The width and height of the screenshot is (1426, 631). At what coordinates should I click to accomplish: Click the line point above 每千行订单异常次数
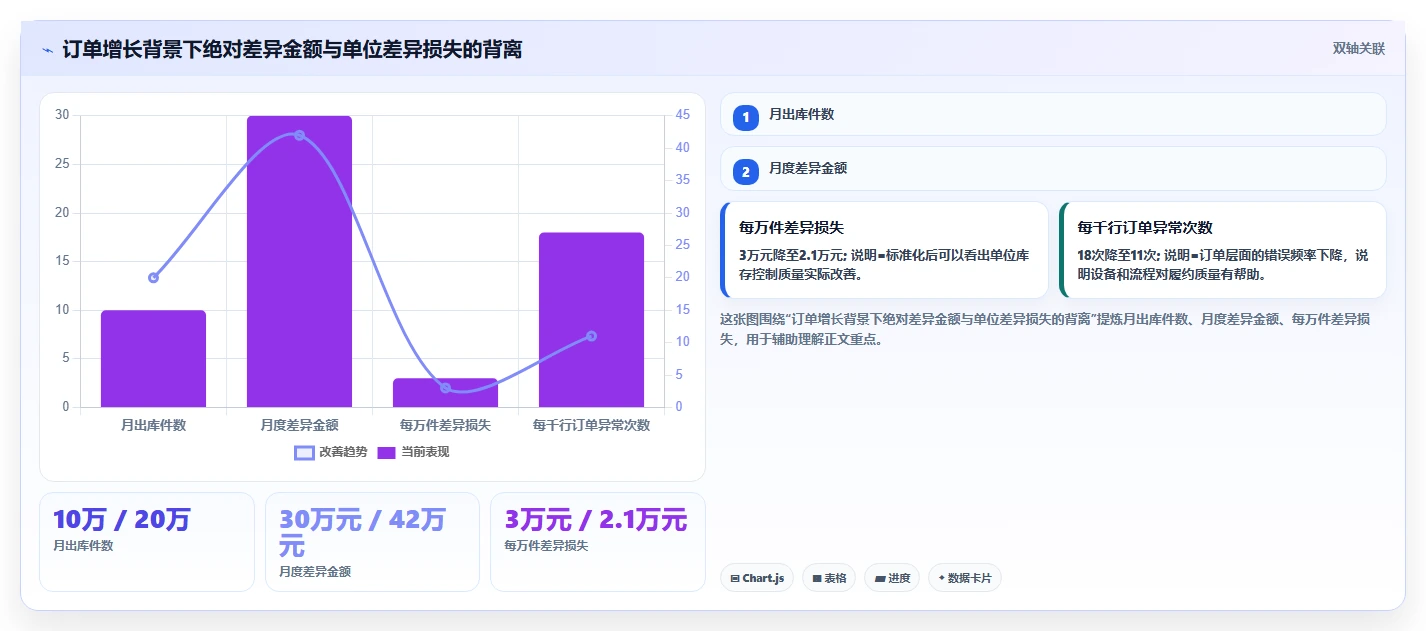[591, 336]
